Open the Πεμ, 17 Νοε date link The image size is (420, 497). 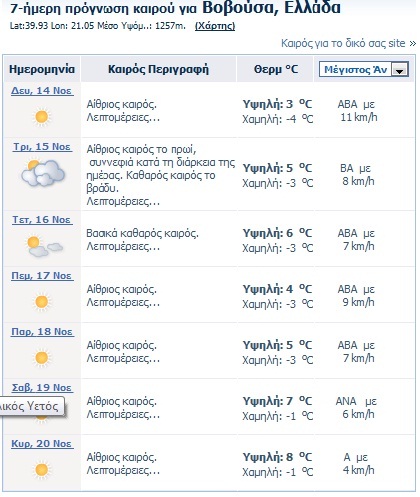(x=42, y=276)
